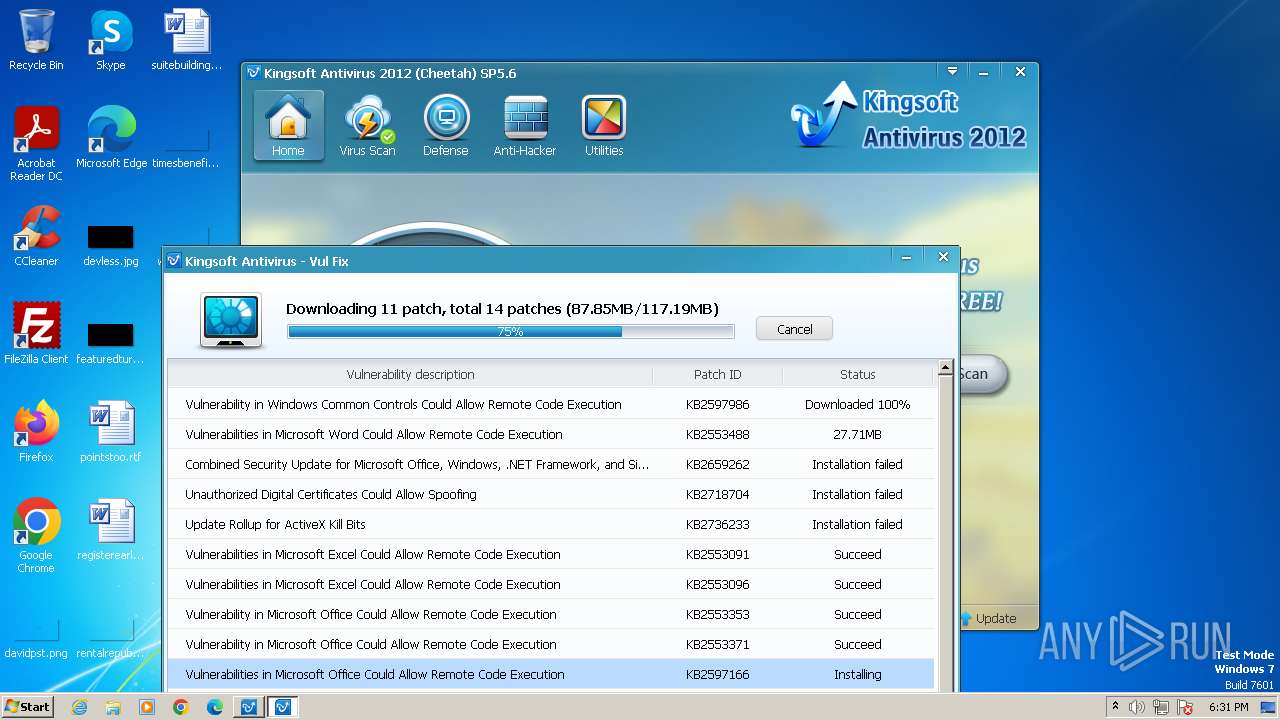The width and height of the screenshot is (1280, 720).
Task: Select the Microsoft Word vulnerabilities row
Action: point(551,434)
